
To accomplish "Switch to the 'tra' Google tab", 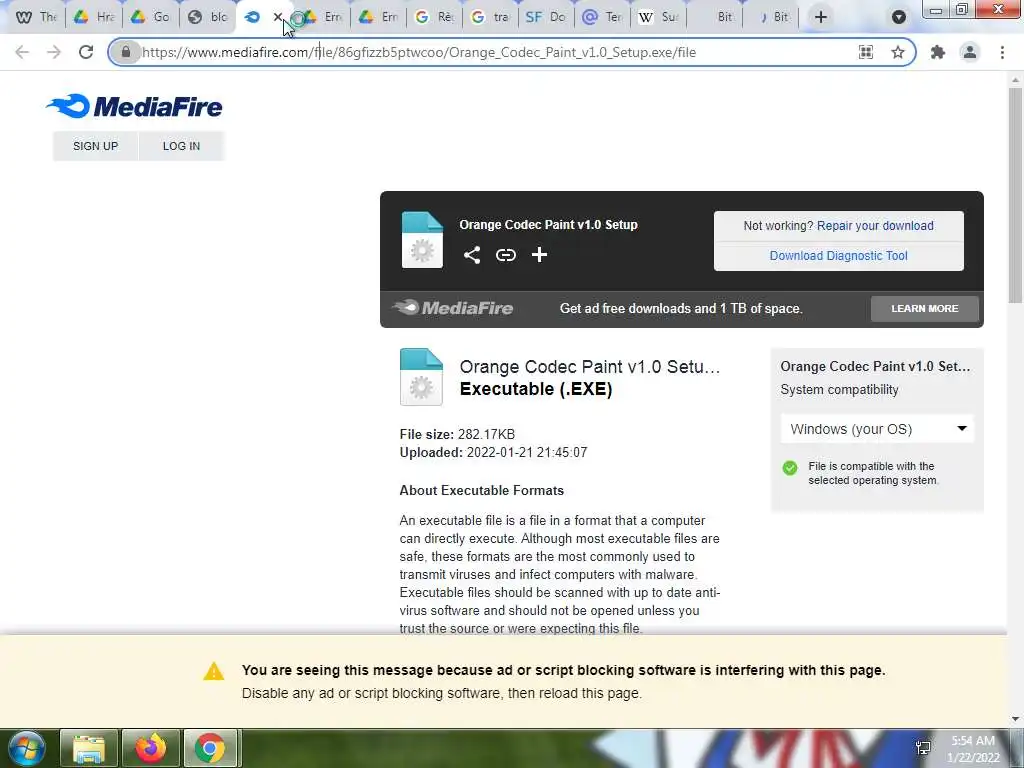I will tap(490, 17).
